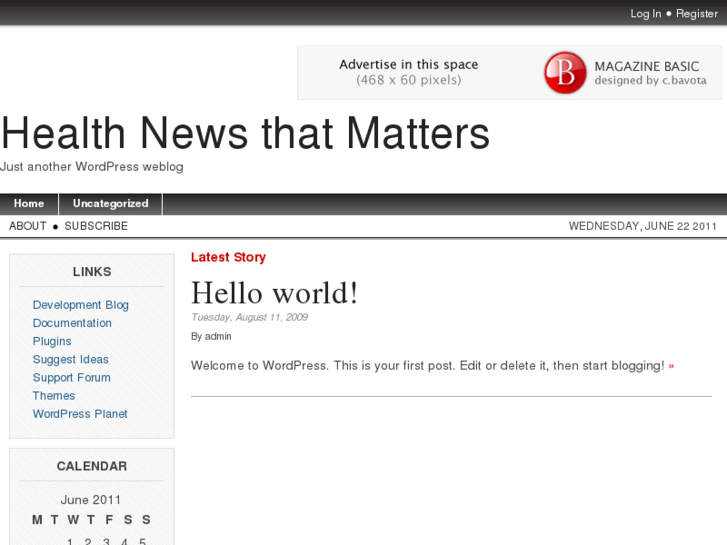Open the Documentation sidebar link

point(72,323)
